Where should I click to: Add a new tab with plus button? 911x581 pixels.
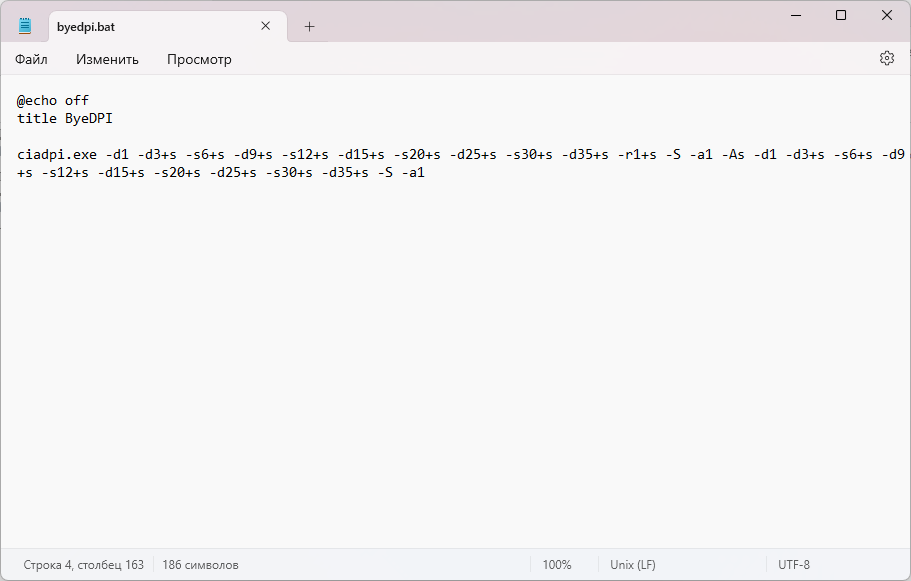pos(310,27)
